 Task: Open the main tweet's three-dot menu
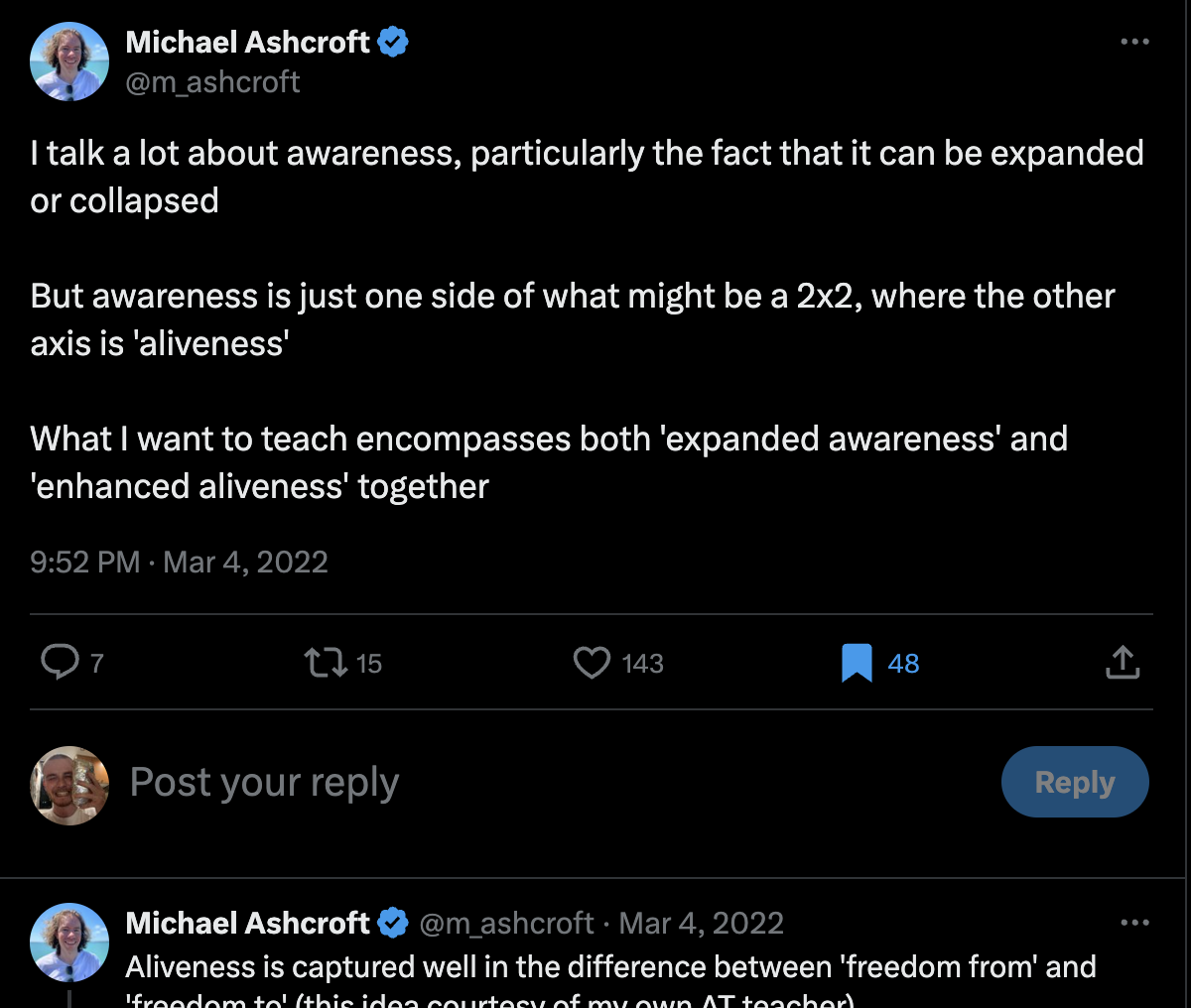pyautogui.click(x=1134, y=42)
